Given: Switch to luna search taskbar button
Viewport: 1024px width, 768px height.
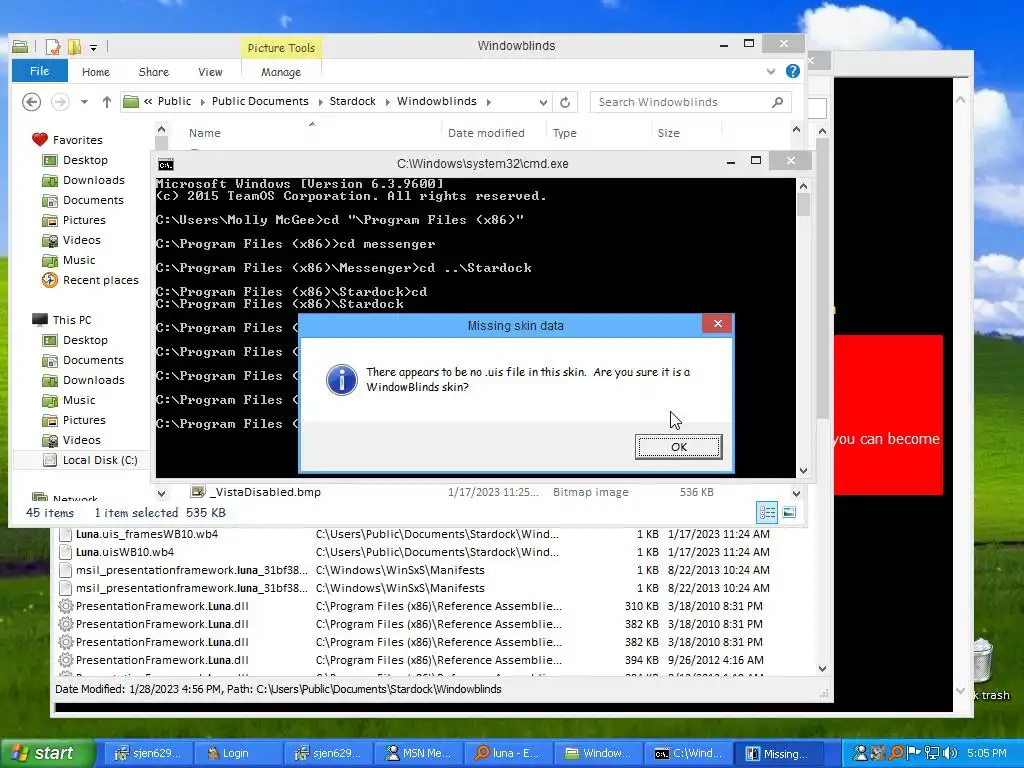Looking at the screenshot, I should [507, 754].
